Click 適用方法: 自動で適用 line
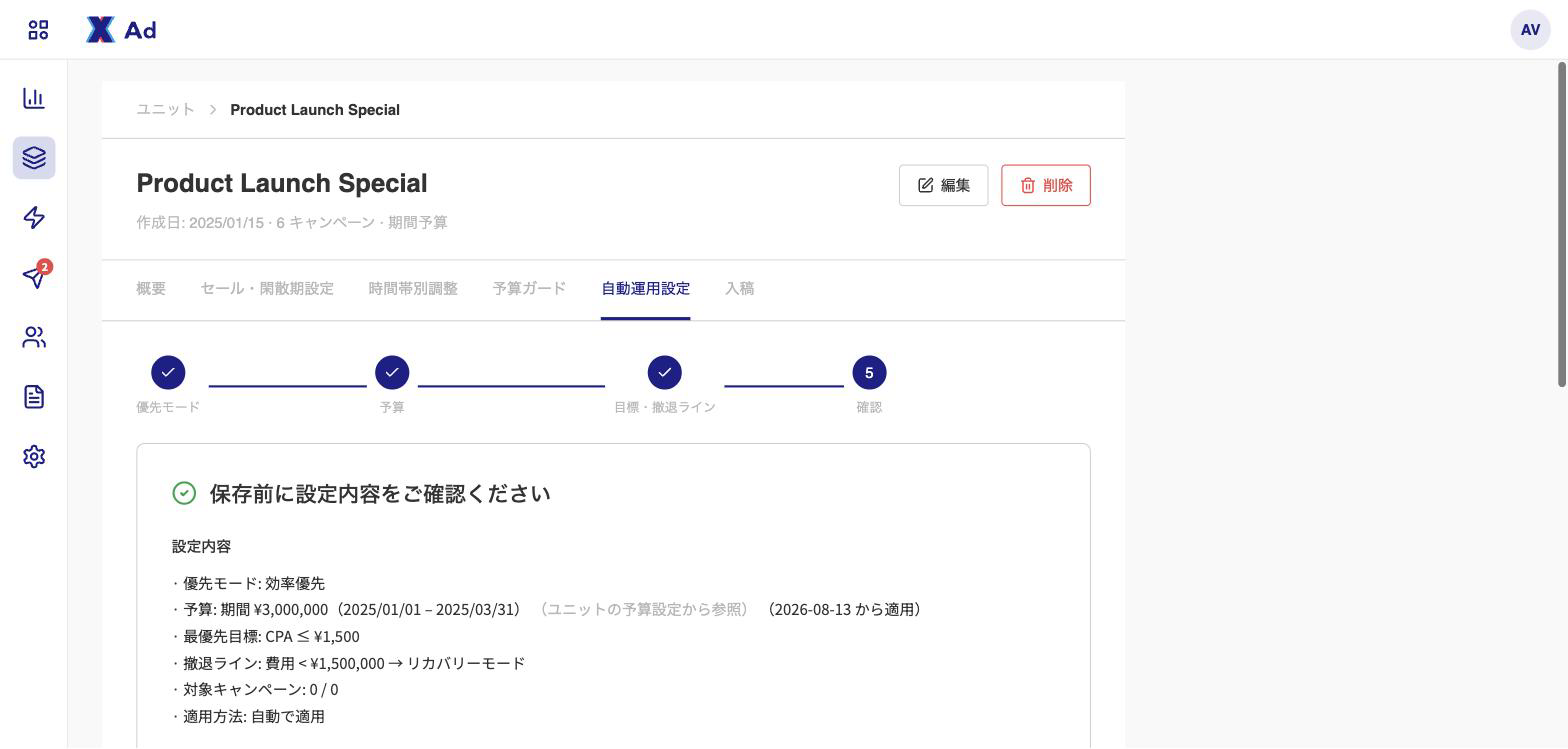Screen dimensions: 1568x749 click(x=248, y=717)
